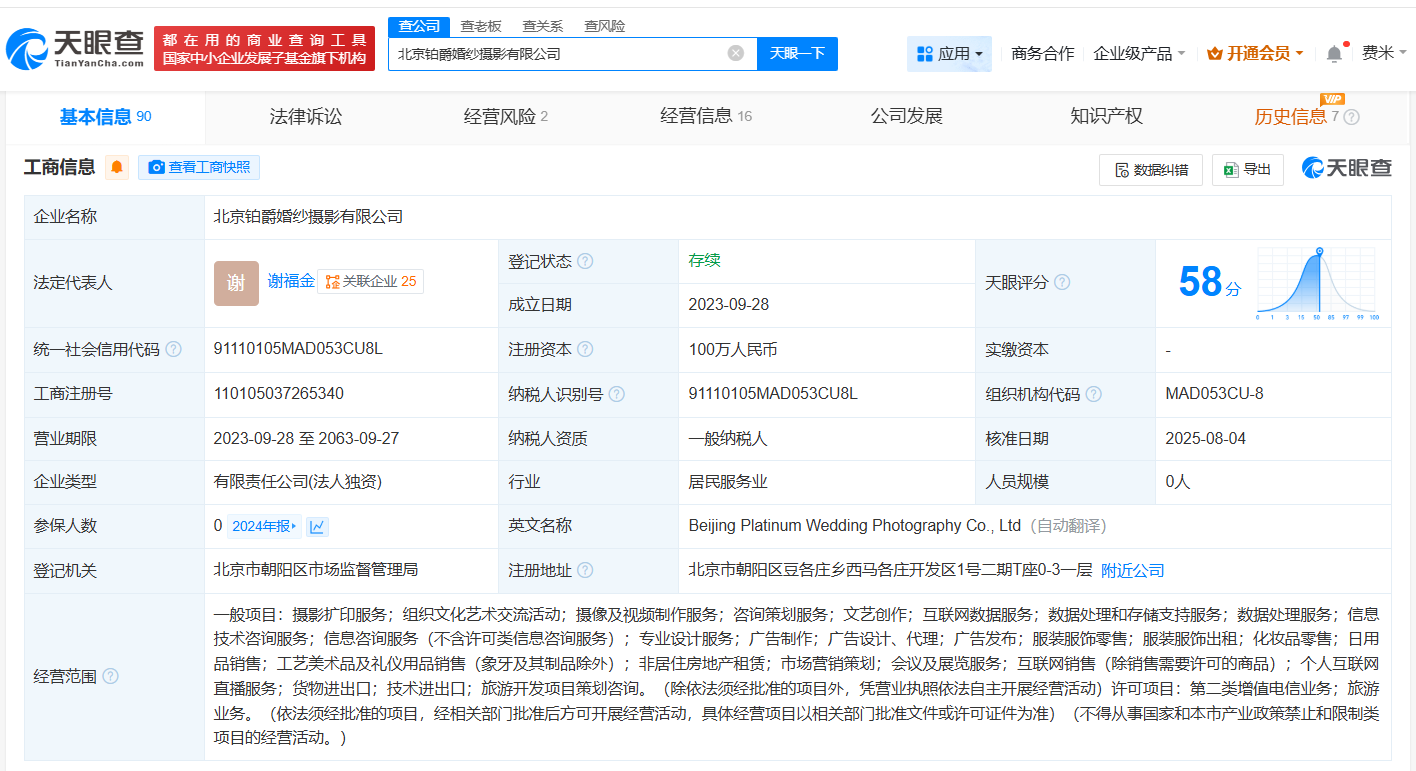Click the help icon beside 天眼评分
1416x771 pixels.
1062,283
